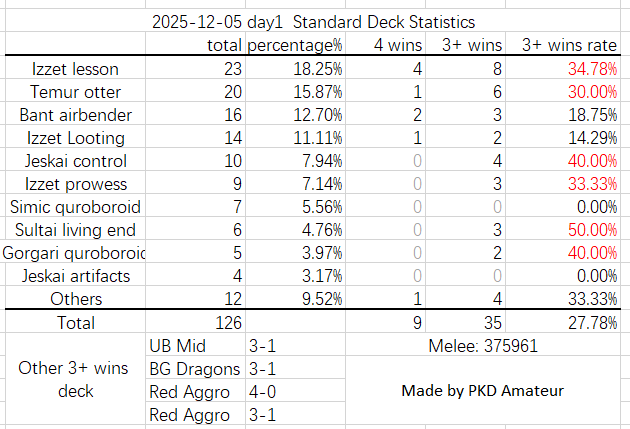Click the "Izzet Looting" deck cell

click(x=75, y=138)
